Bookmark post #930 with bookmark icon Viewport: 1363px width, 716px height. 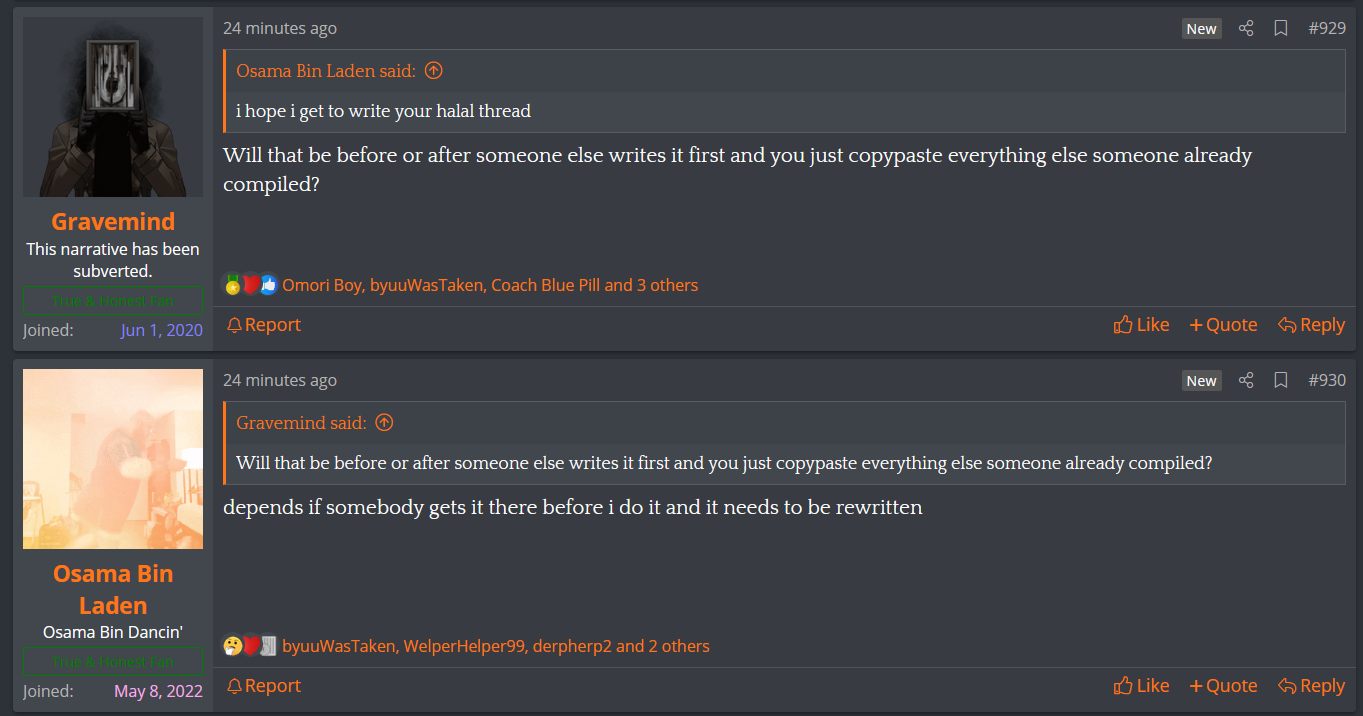click(x=1280, y=380)
